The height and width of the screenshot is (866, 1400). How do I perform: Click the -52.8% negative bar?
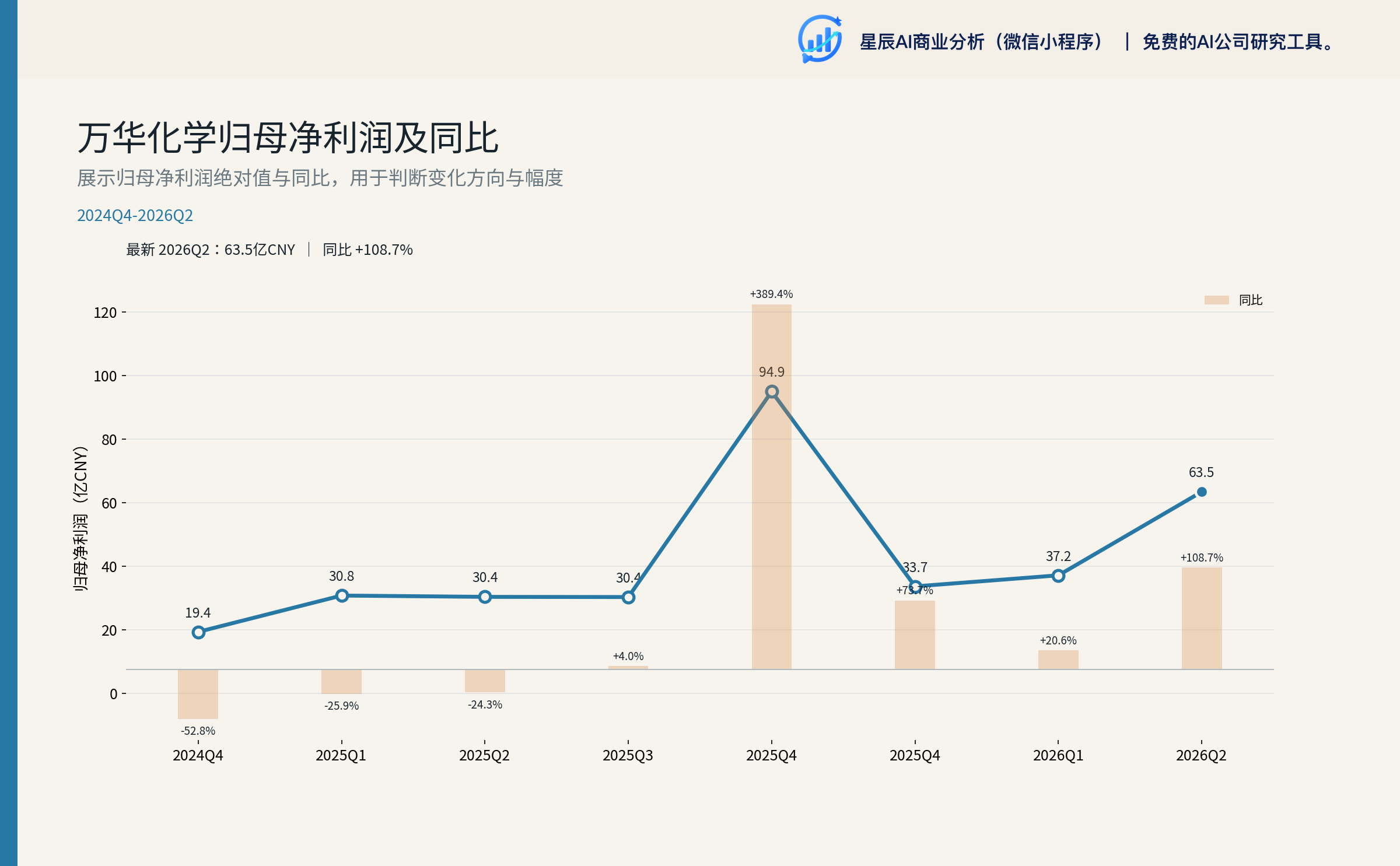(198, 694)
